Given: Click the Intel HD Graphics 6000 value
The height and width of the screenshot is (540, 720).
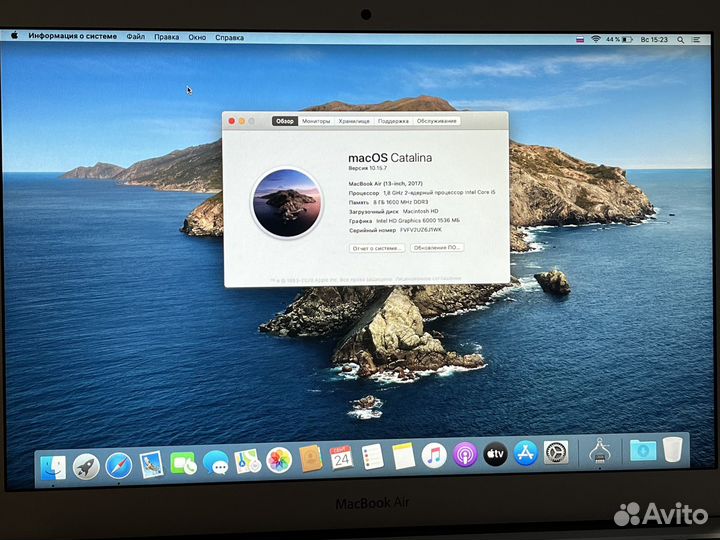Looking at the screenshot, I should tap(418, 221).
